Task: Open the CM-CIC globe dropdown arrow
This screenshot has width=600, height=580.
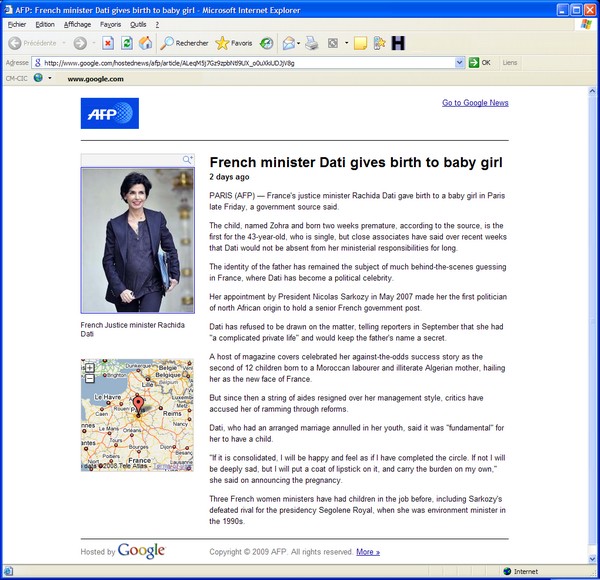Action: pyautogui.click(x=50, y=78)
